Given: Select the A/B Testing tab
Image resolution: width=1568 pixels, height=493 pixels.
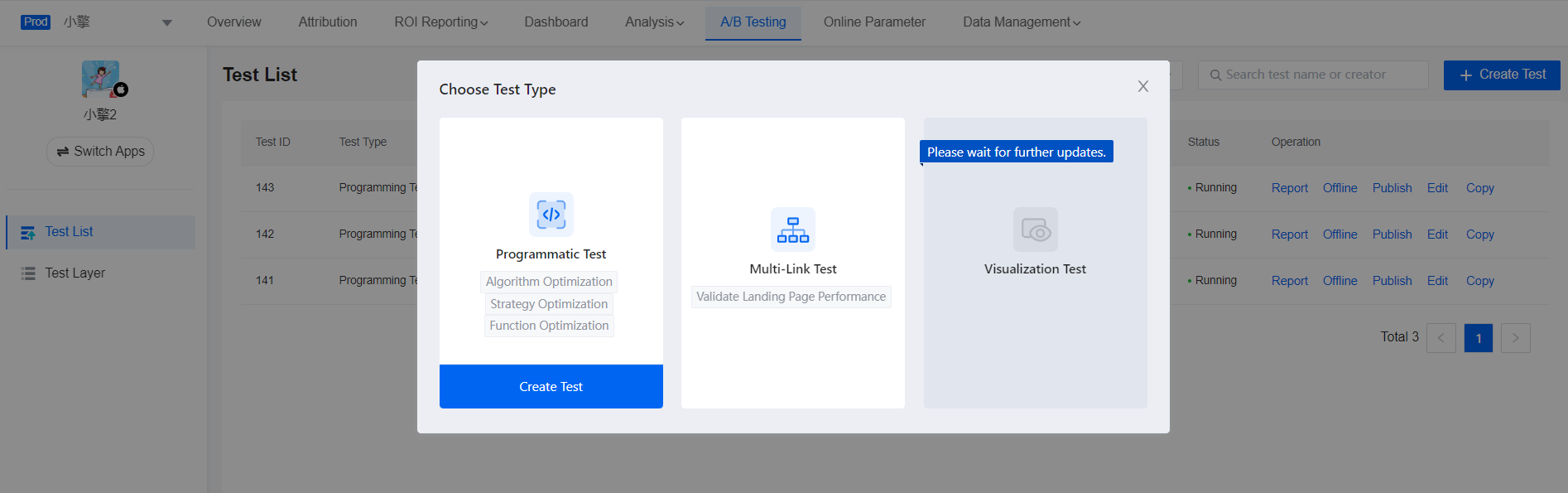Looking at the screenshot, I should pos(753,22).
